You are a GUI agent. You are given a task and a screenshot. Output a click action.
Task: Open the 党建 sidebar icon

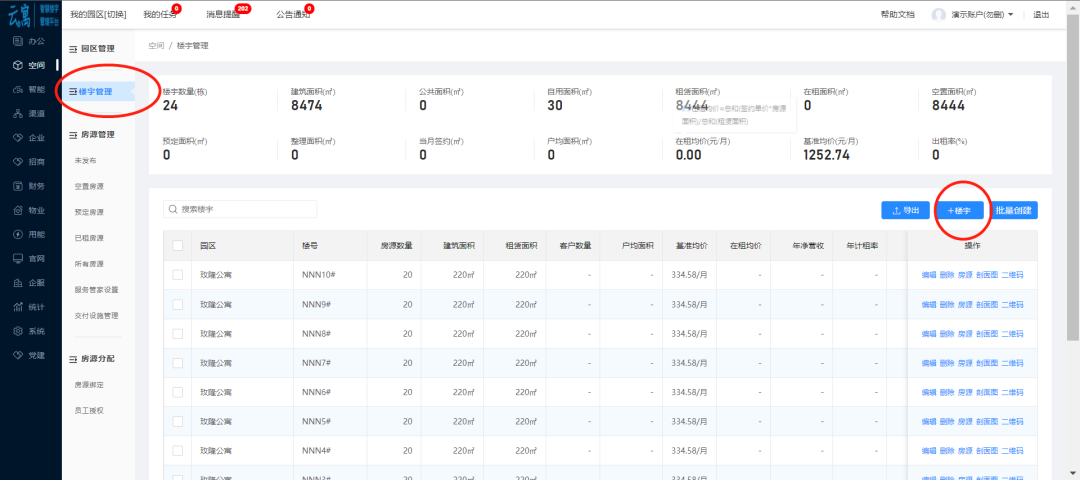pyautogui.click(x=18, y=355)
